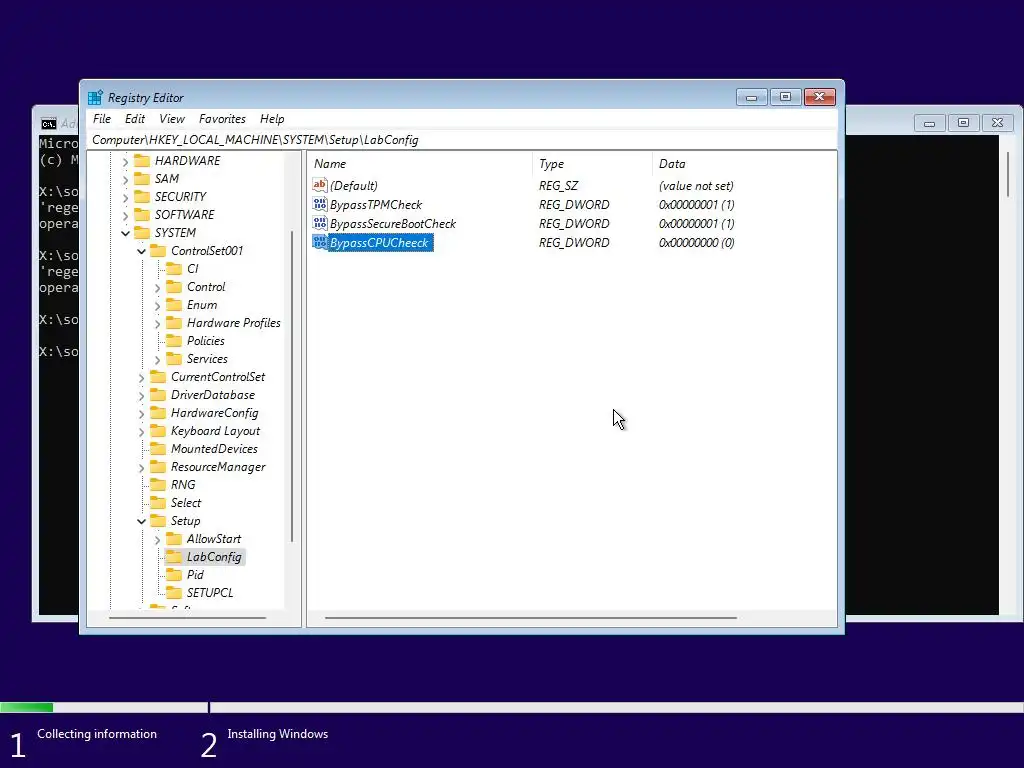Image resolution: width=1024 pixels, height=768 pixels.
Task: Expand the ResourceManager key
Action: [x=141, y=468]
